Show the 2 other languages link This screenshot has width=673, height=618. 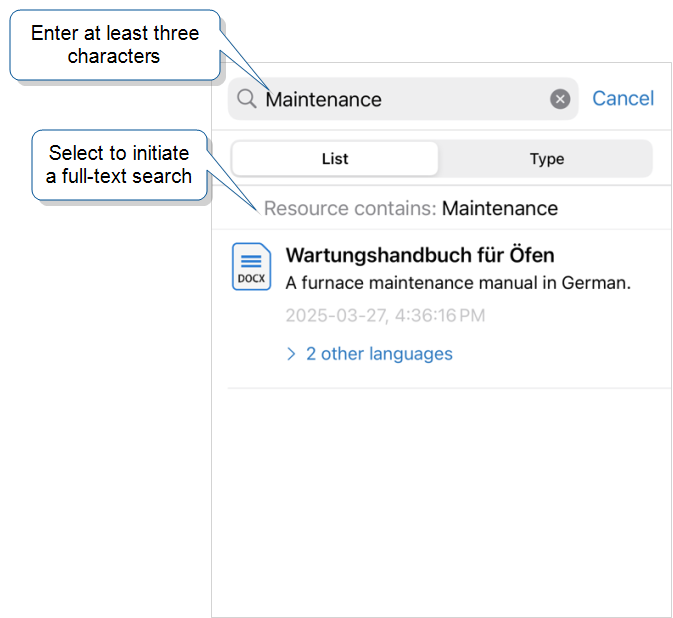coord(379,354)
